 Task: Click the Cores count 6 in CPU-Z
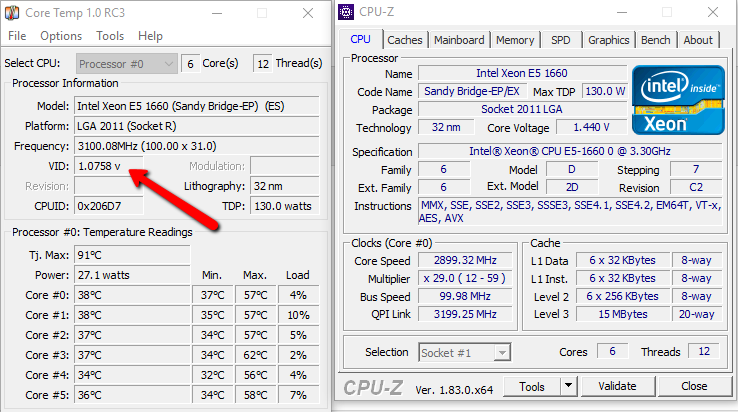[x=612, y=351]
